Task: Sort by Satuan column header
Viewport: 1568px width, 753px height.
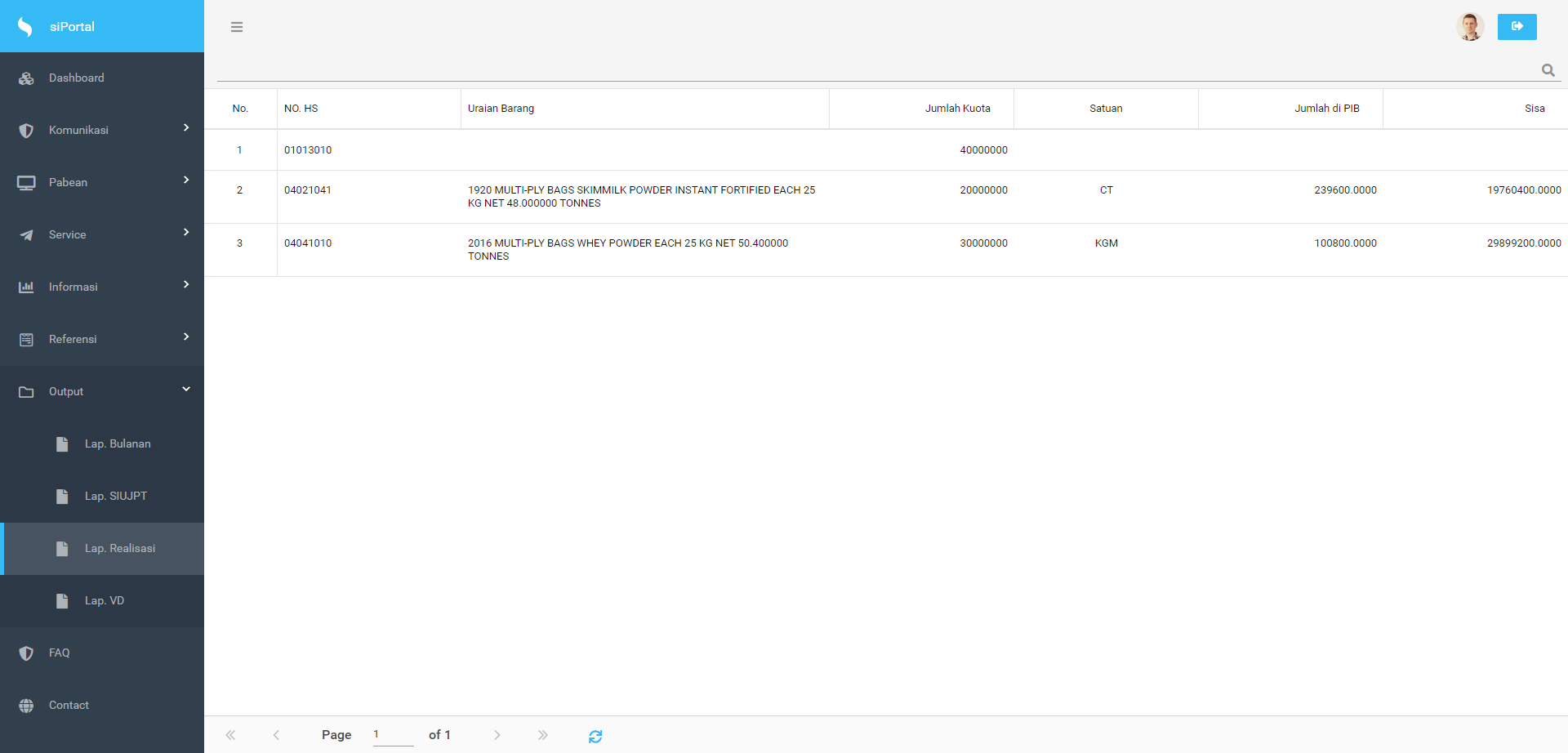Action: 1106,109
